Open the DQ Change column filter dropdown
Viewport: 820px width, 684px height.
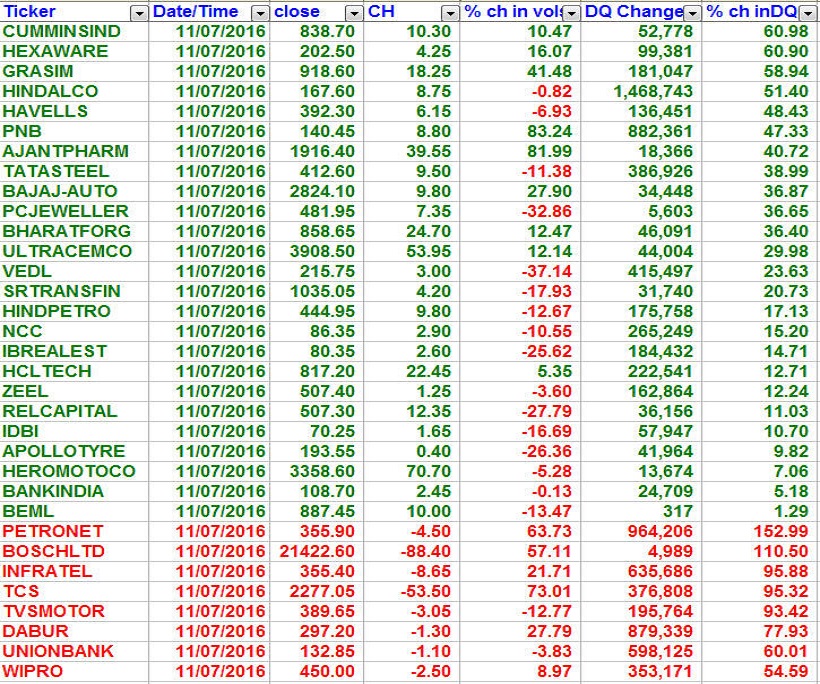point(692,12)
